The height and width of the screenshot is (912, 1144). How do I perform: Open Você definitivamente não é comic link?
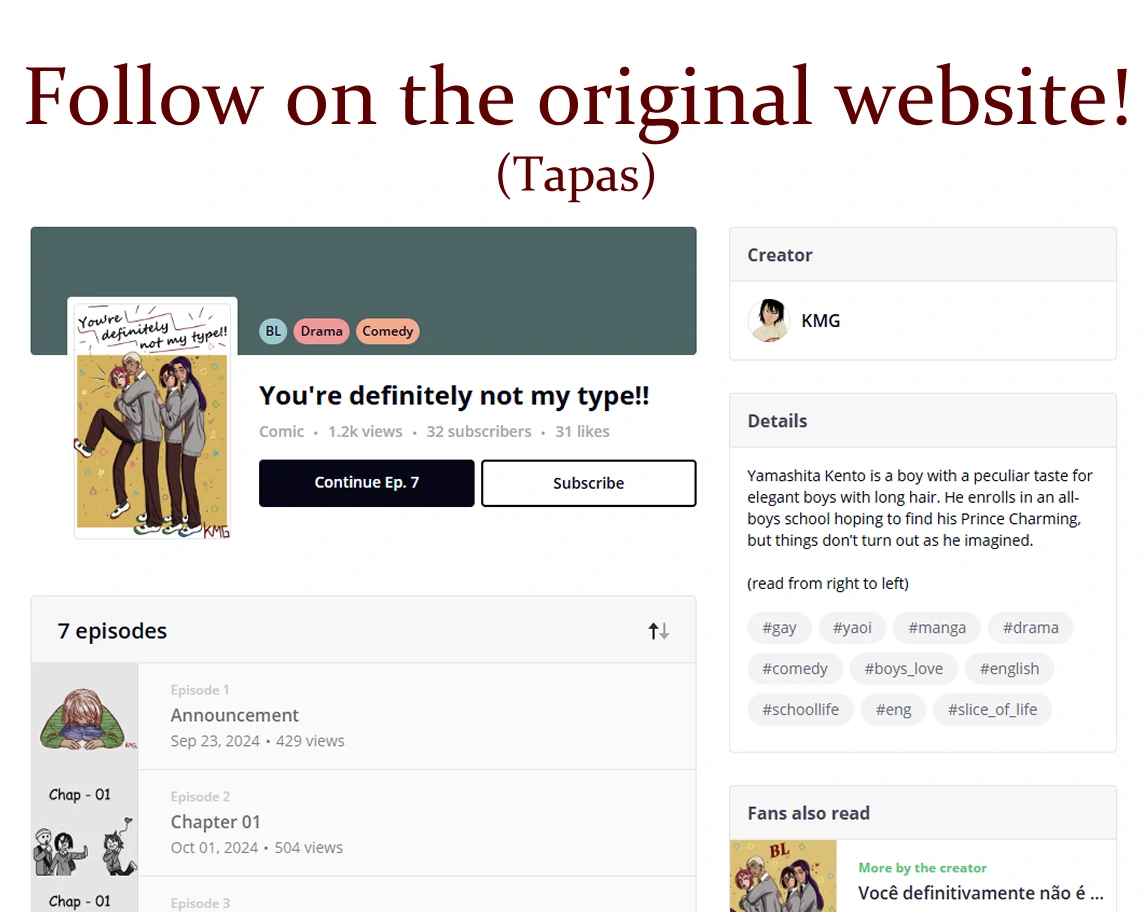tap(981, 893)
